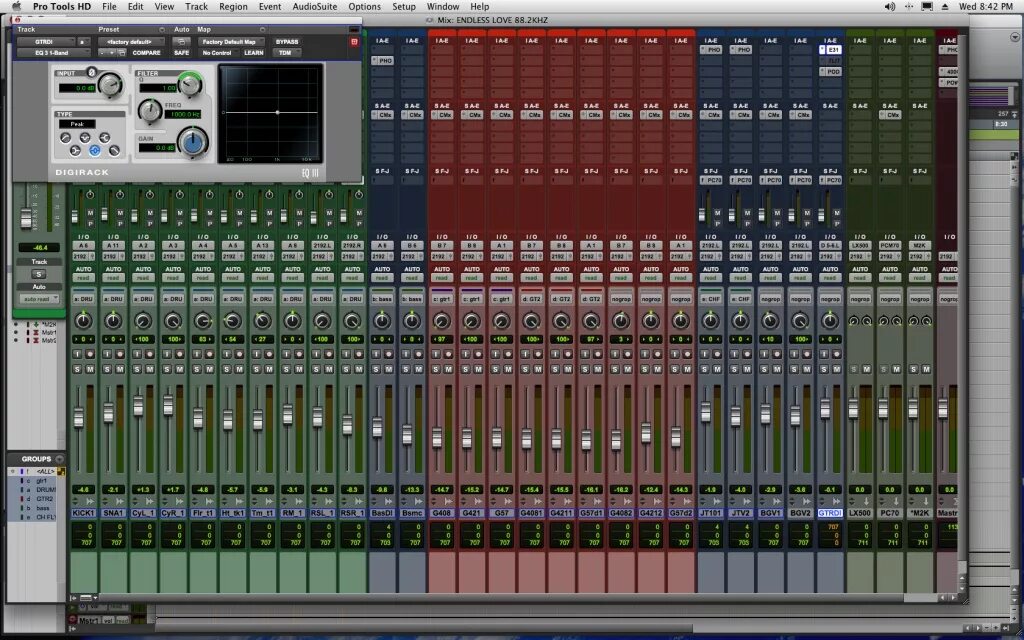Select the notch filter type icon

(x=85, y=138)
